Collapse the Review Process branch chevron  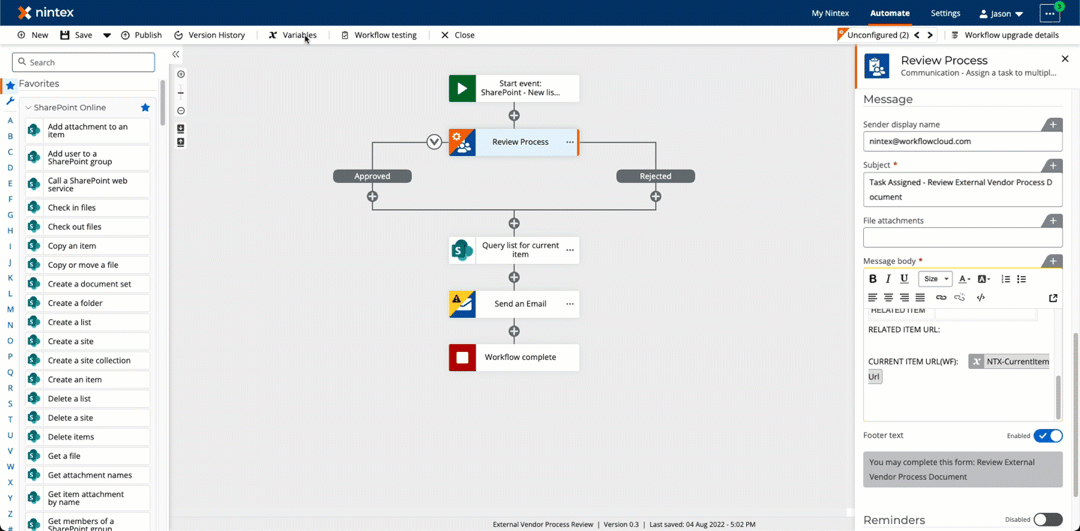(x=434, y=142)
